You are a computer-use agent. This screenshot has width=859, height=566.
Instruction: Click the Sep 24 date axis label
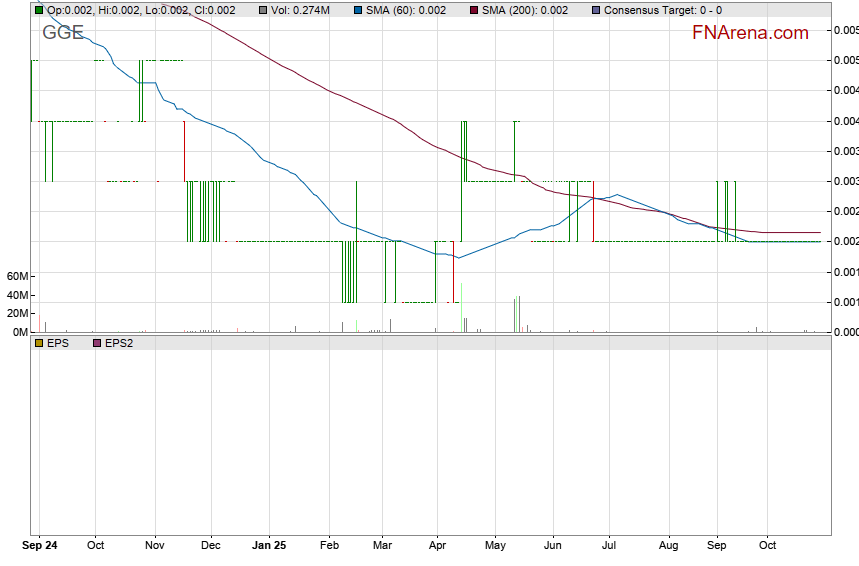[x=39, y=546]
